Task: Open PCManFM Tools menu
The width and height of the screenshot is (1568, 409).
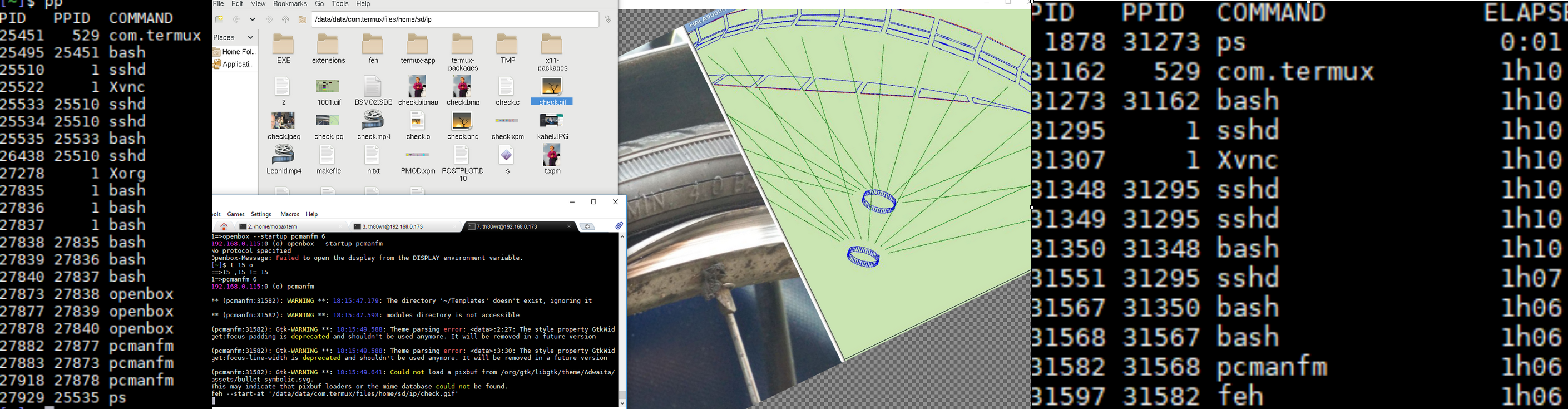Action: tap(340, 4)
